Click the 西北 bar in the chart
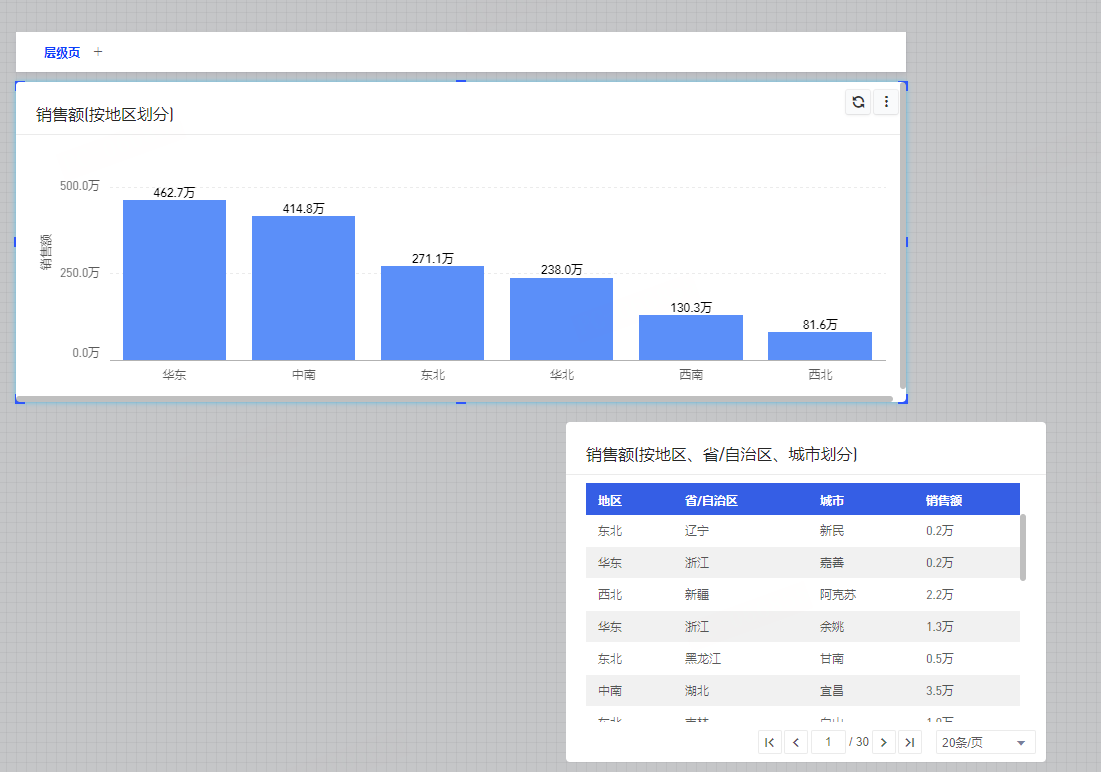This screenshot has width=1101, height=772. (x=819, y=346)
